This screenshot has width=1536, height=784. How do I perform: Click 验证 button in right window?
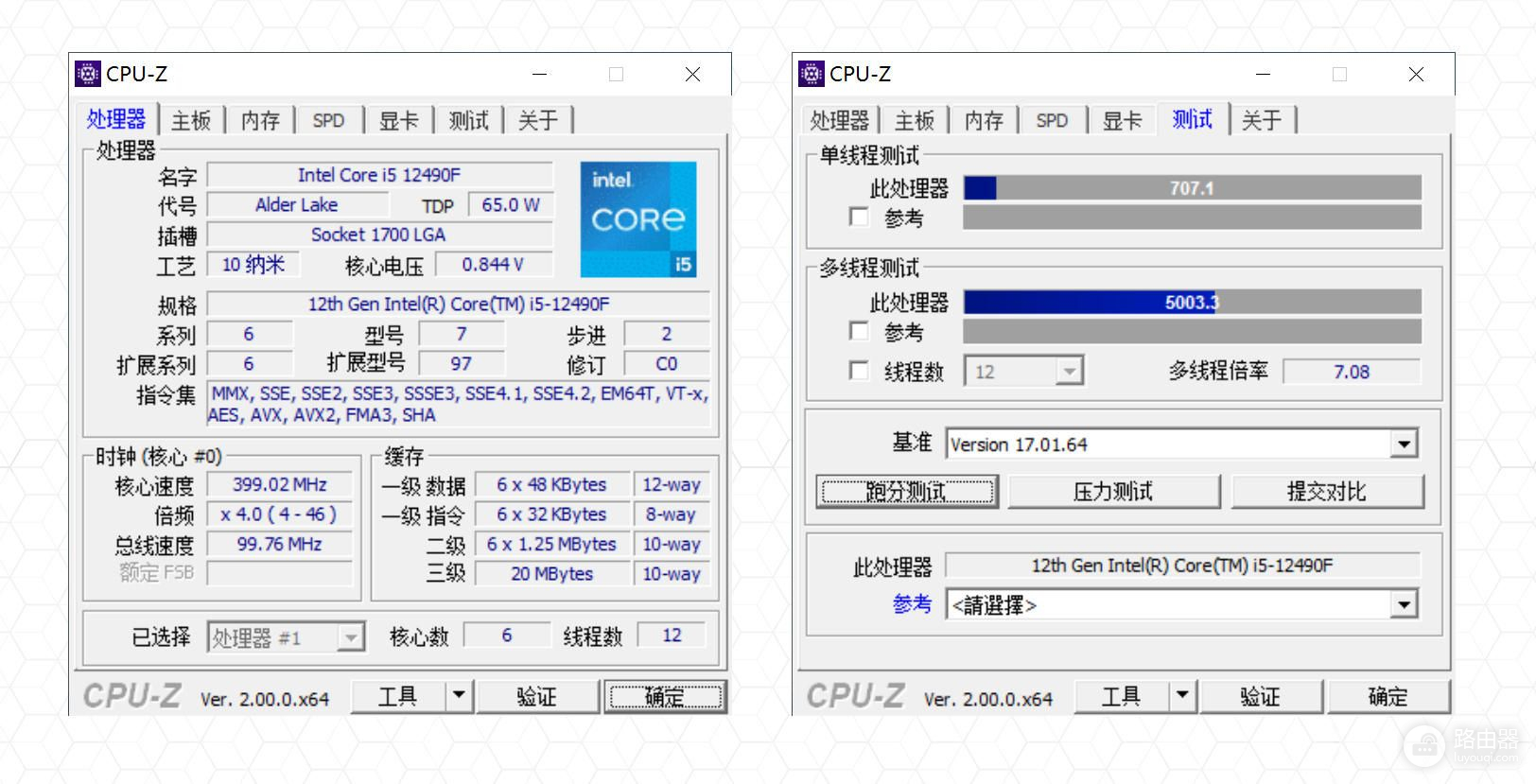pos(1260,697)
